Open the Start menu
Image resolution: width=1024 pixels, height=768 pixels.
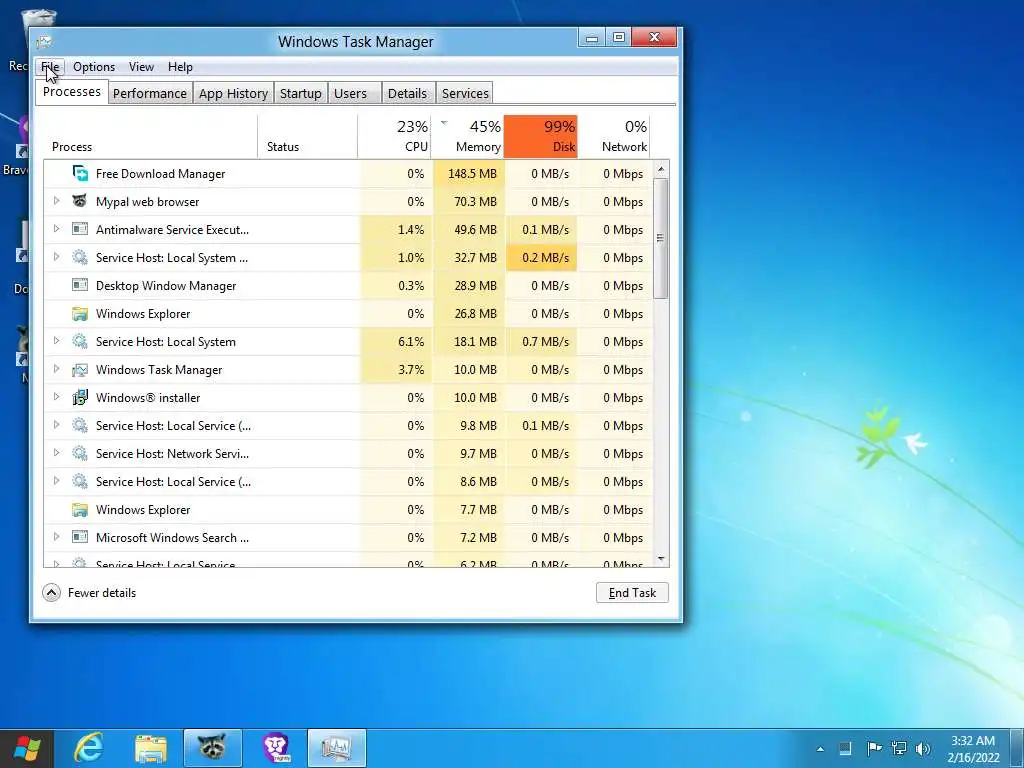point(27,748)
